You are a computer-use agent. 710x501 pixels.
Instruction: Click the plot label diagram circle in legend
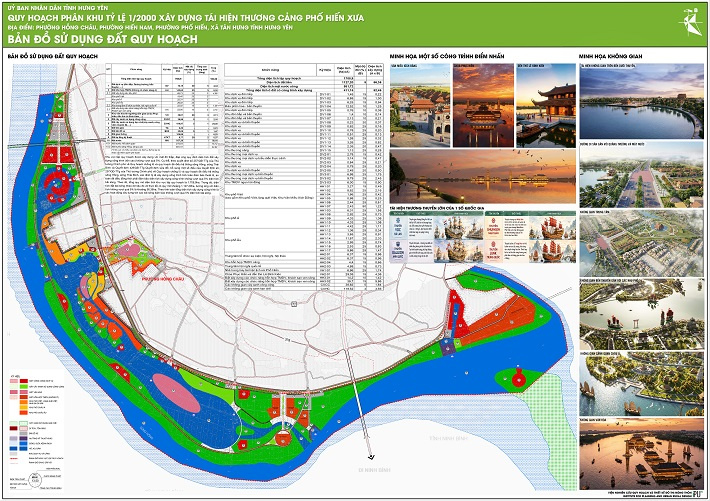(x=35, y=480)
